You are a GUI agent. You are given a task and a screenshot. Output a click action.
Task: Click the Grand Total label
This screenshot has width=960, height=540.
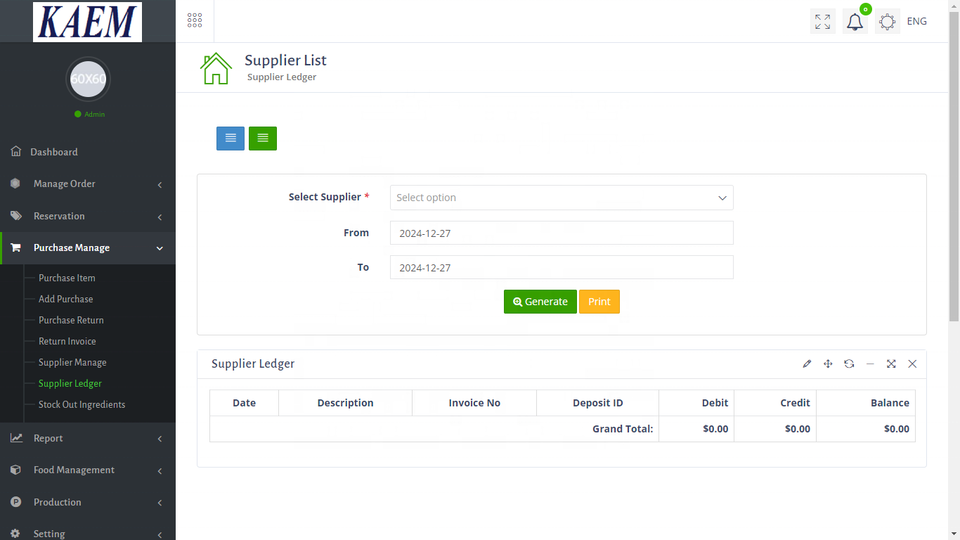[x=623, y=429]
